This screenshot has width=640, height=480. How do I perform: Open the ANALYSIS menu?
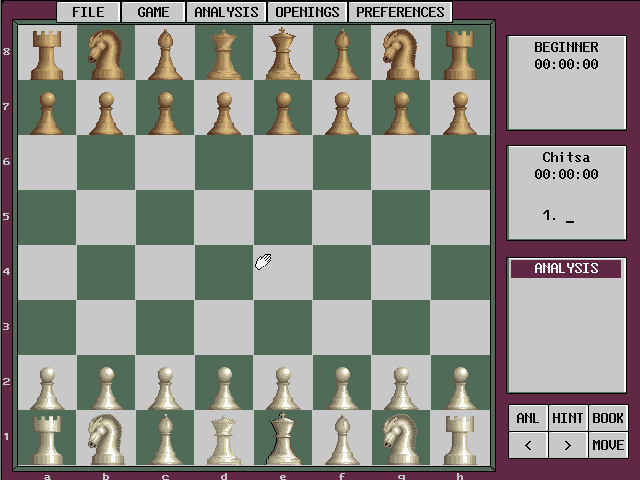pyautogui.click(x=226, y=12)
